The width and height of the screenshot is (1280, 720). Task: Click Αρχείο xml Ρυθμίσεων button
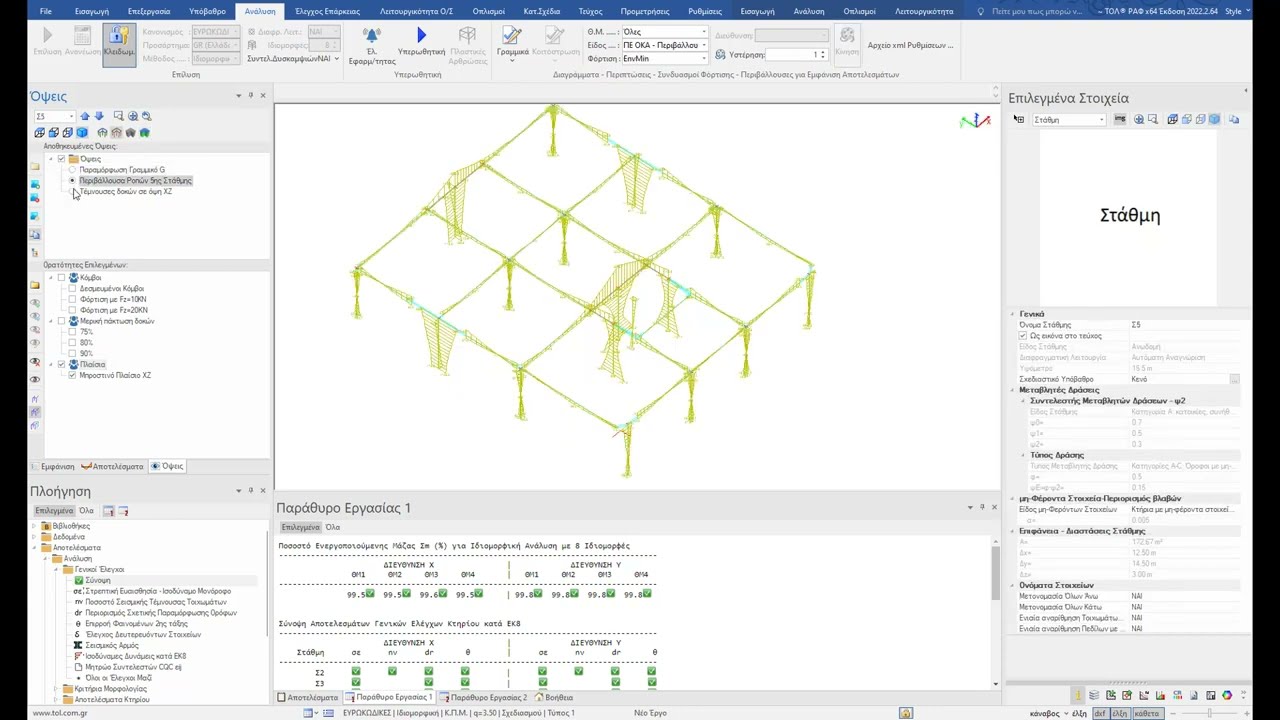click(910, 45)
